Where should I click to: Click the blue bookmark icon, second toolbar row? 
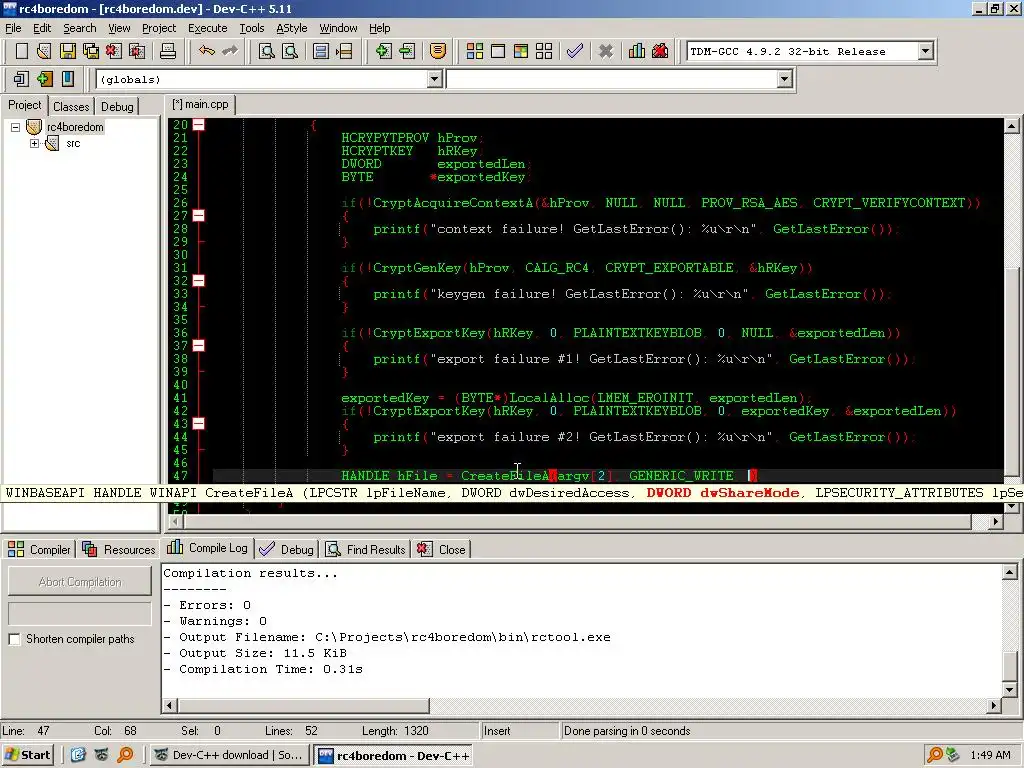[68, 79]
